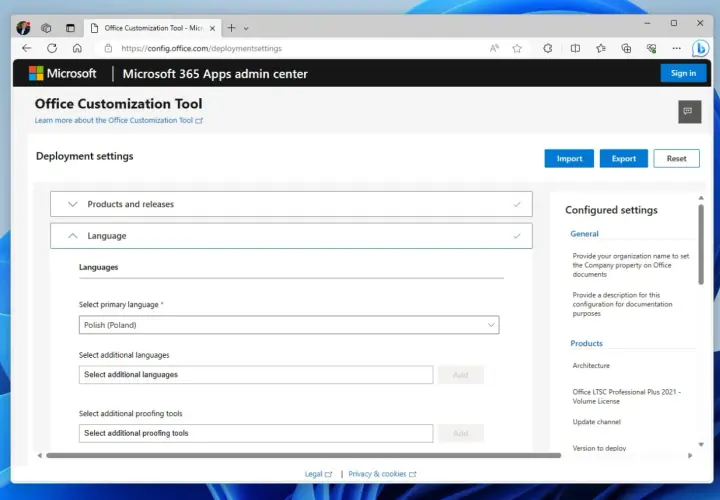Click Provide a description for this configuration text
Screen dimensions: 720x500
point(622,304)
